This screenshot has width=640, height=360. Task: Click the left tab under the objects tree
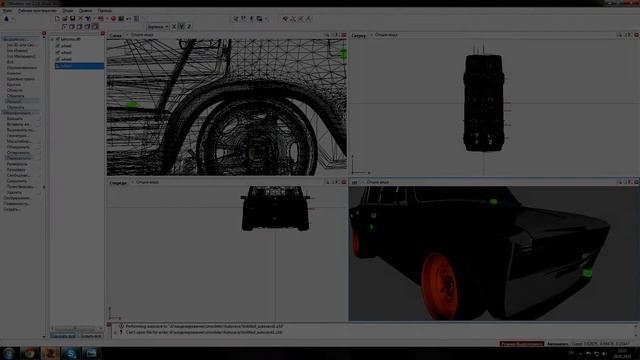point(64,336)
